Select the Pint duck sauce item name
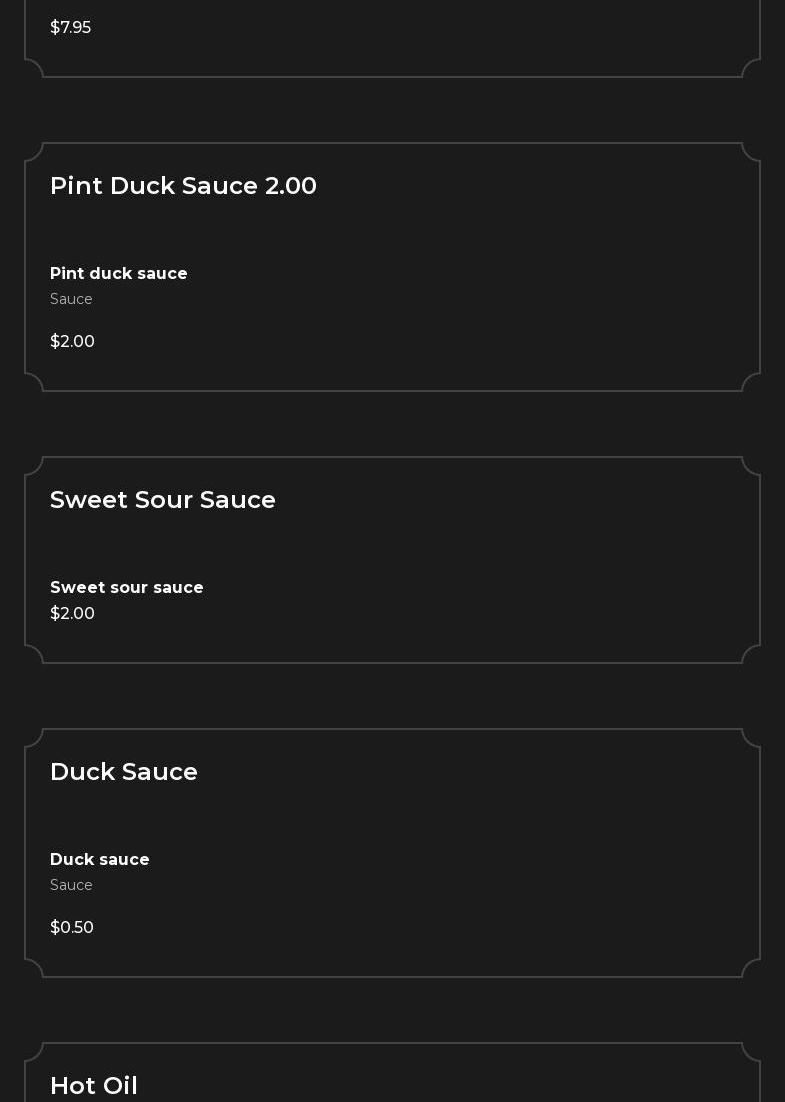The width and height of the screenshot is (785, 1102). pos(119,274)
